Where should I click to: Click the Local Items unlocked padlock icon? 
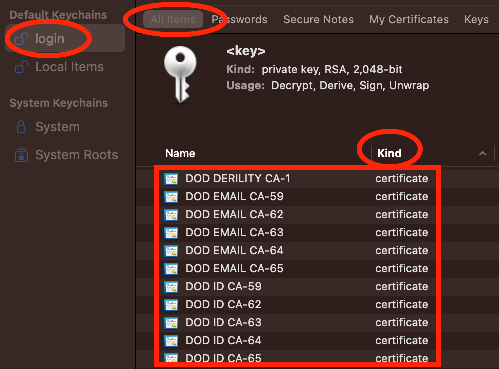click(21, 67)
